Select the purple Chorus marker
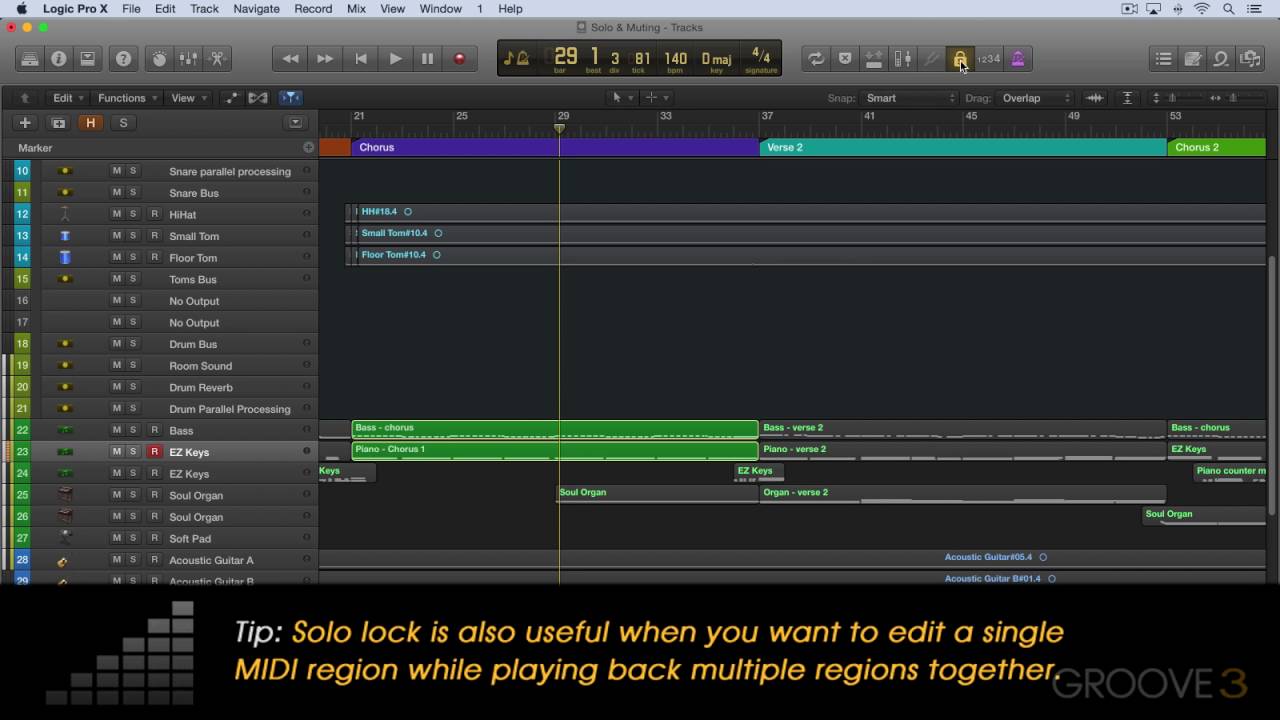1280x720 pixels. click(555, 147)
